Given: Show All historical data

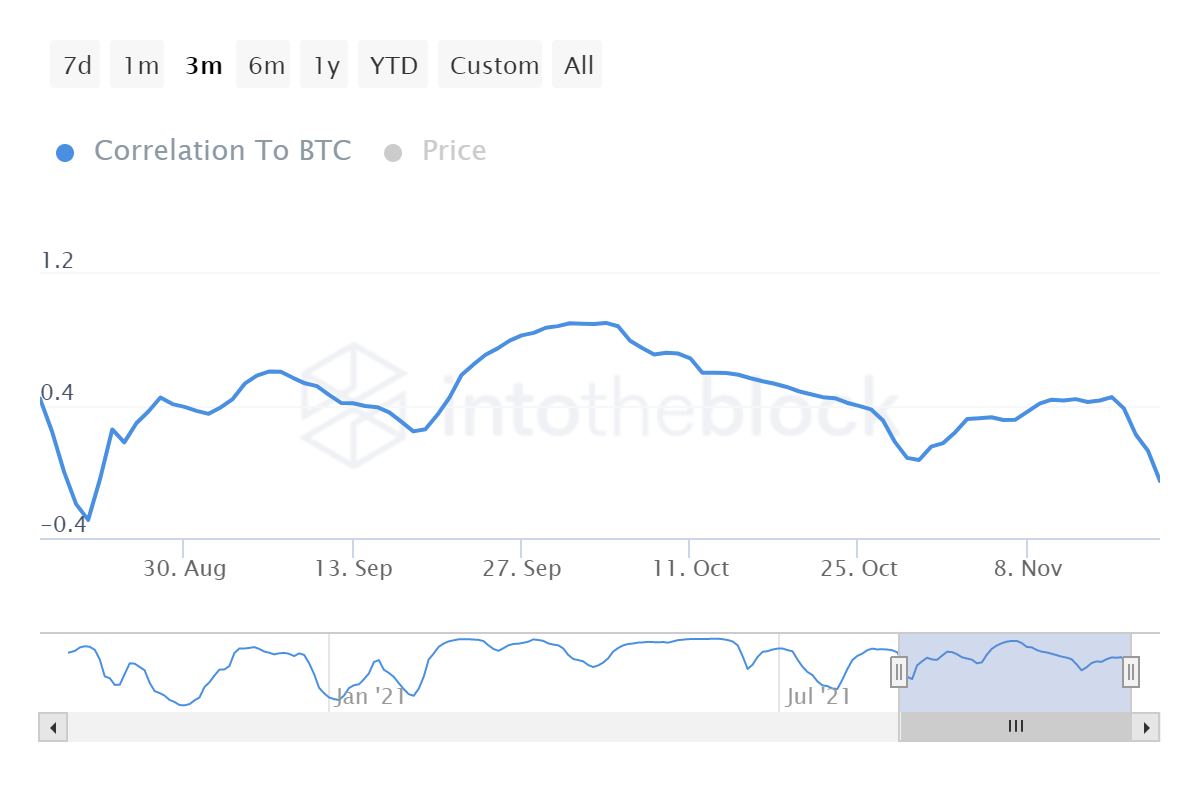Looking at the screenshot, I should 578,66.
